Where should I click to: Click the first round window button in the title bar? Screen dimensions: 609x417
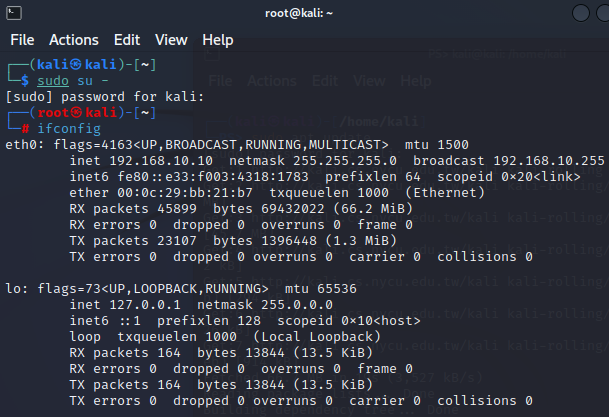coord(581,13)
